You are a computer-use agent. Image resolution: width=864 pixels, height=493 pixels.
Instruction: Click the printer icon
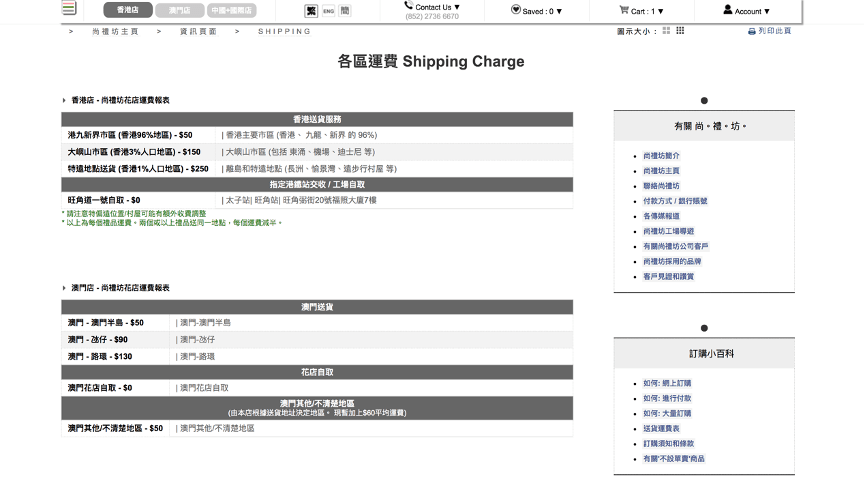pyautogui.click(x=751, y=31)
